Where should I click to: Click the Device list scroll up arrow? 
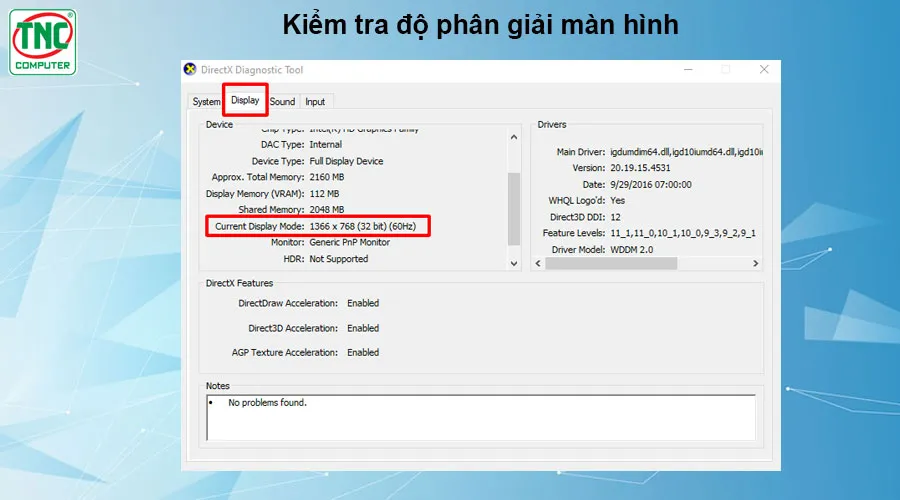coord(514,137)
